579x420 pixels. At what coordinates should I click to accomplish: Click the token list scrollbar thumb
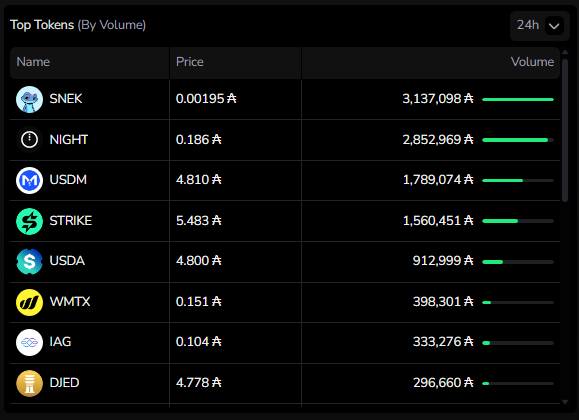tap(565, 130)
